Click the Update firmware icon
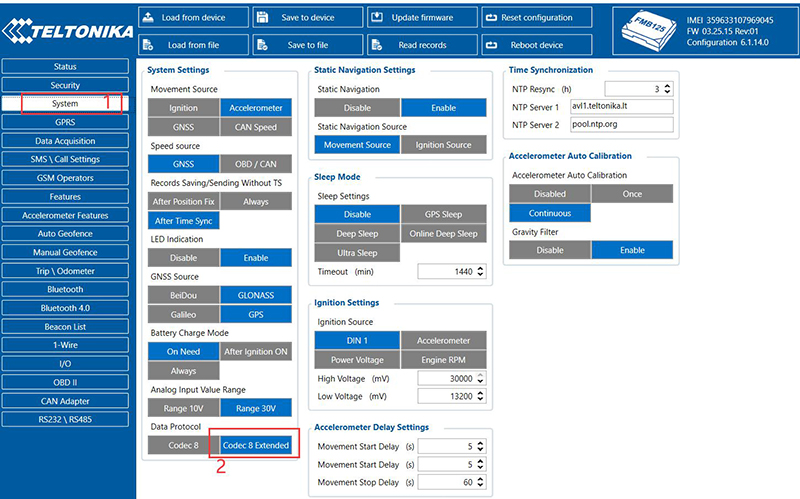Viewport: 800px width, 499px height. (x=377, y=18)
